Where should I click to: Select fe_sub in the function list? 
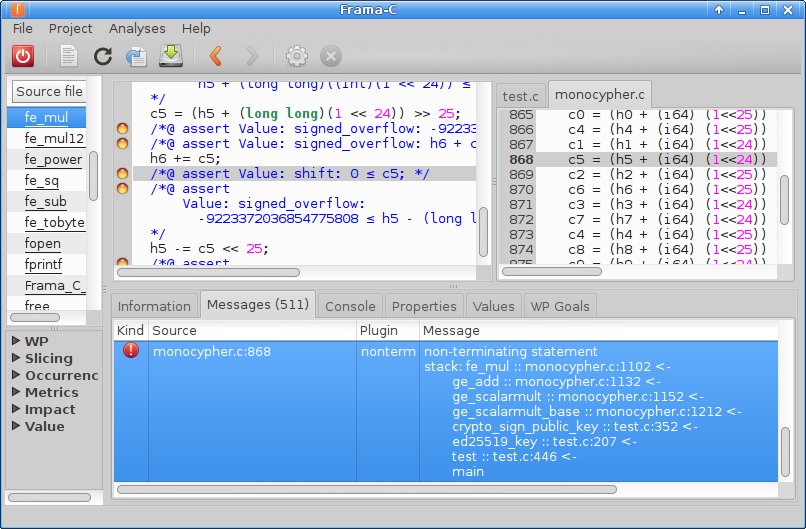[46, 202]
